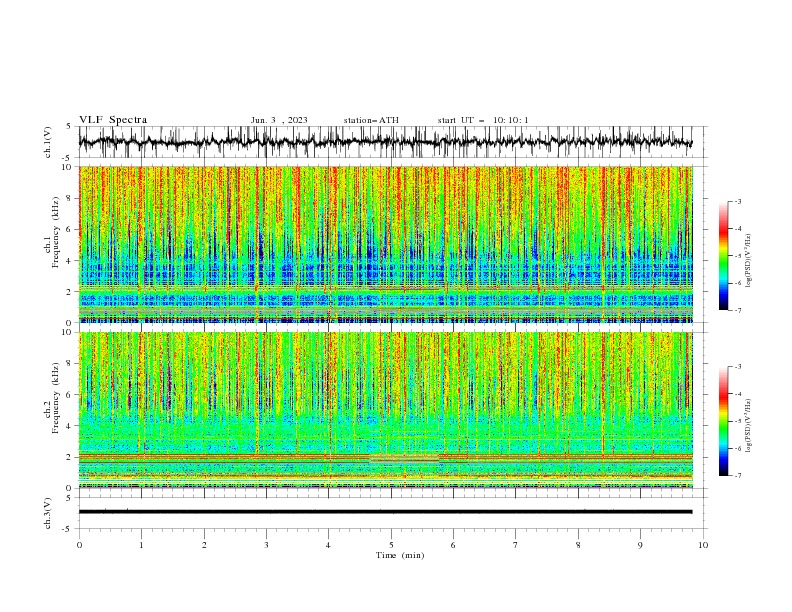Click the "ch.3(V)" axis label
Viewport: 792px width, 612px height.
point(48,513)
